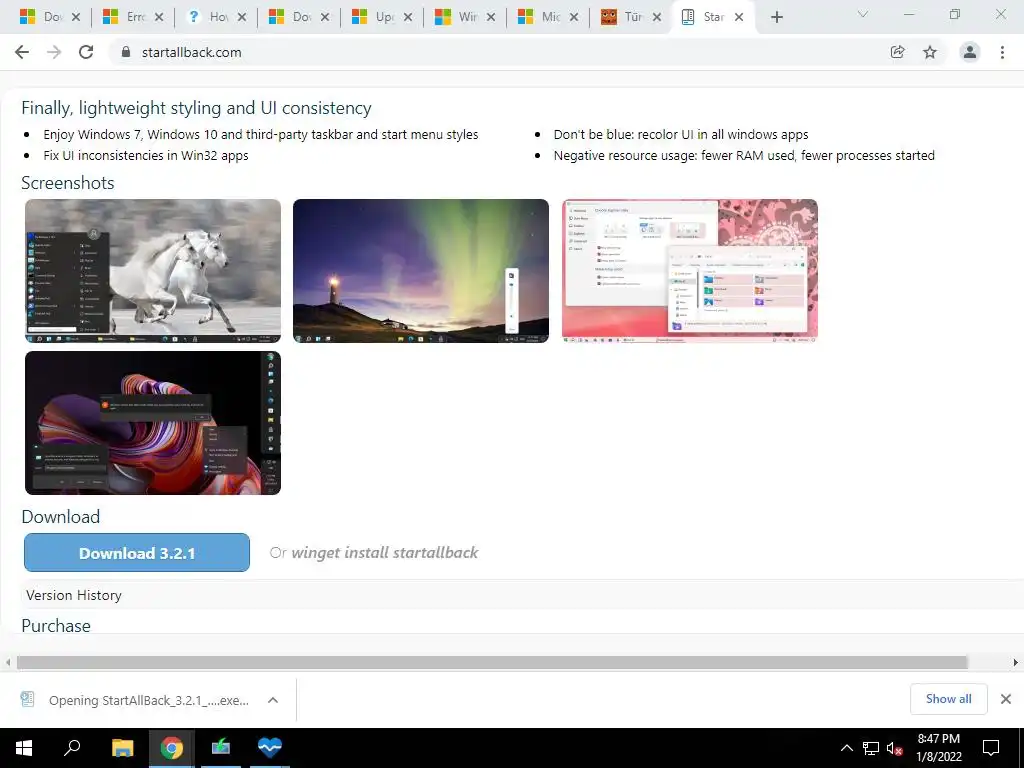Open the clock showing 8:47 PM
1024x768 pixels.
(939, 748)
